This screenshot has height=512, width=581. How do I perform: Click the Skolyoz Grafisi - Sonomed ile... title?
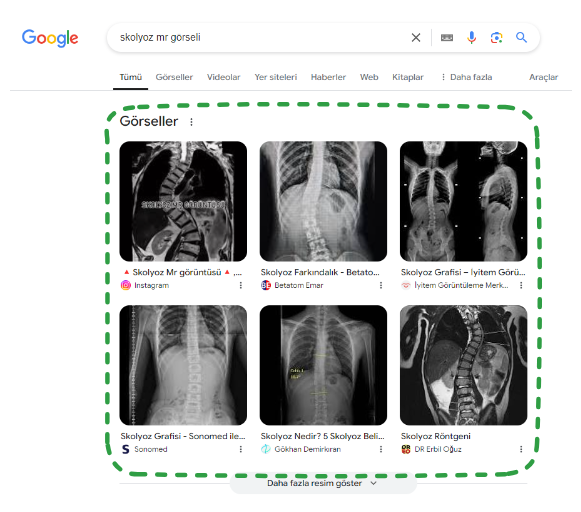point(183,436)
